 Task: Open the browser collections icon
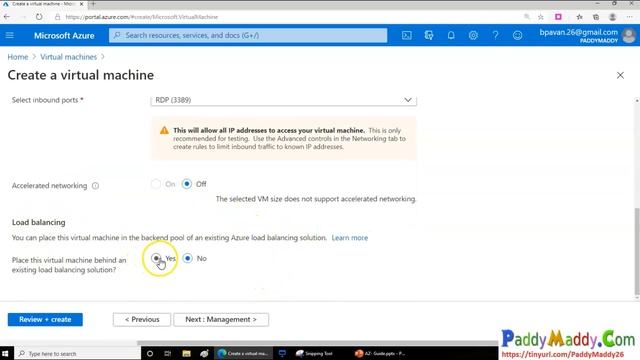tap(596, 17)
